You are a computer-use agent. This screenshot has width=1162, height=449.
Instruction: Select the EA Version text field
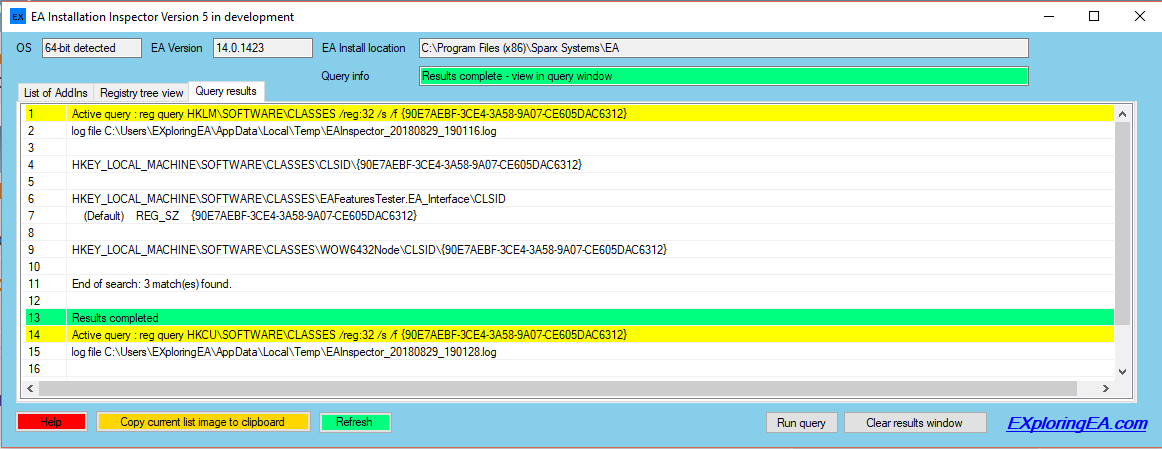click(262, 48)
